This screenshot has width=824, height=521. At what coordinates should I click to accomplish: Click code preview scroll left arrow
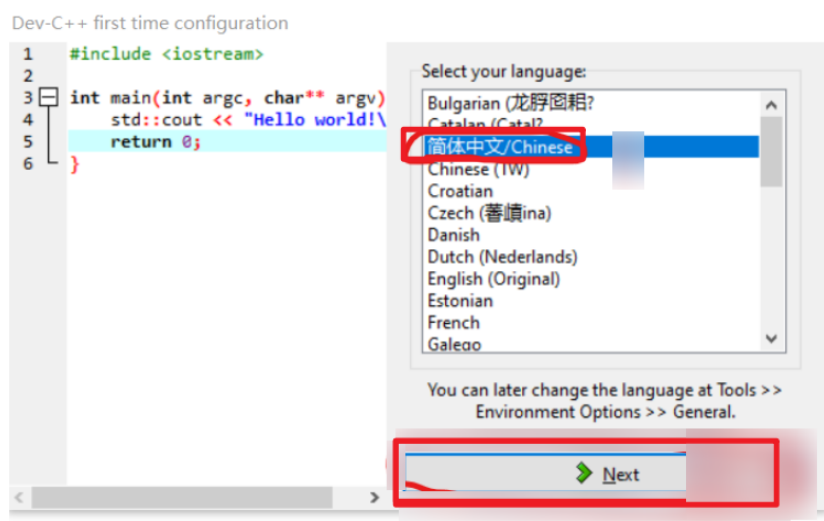(19, 497)
